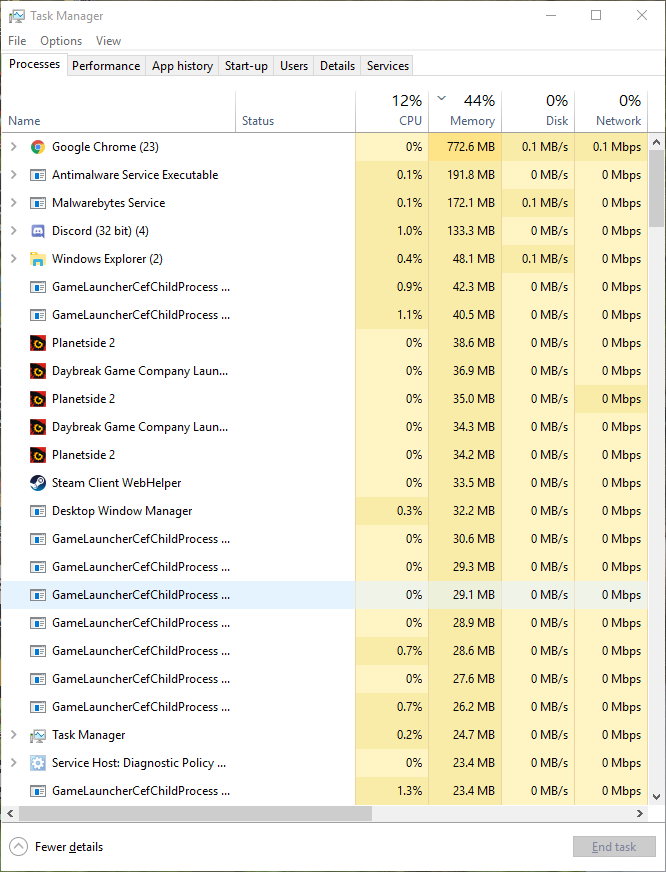666x872 pixels.
Task: Click the vertical scrollbar up arrow
Action: pos(657,142)
